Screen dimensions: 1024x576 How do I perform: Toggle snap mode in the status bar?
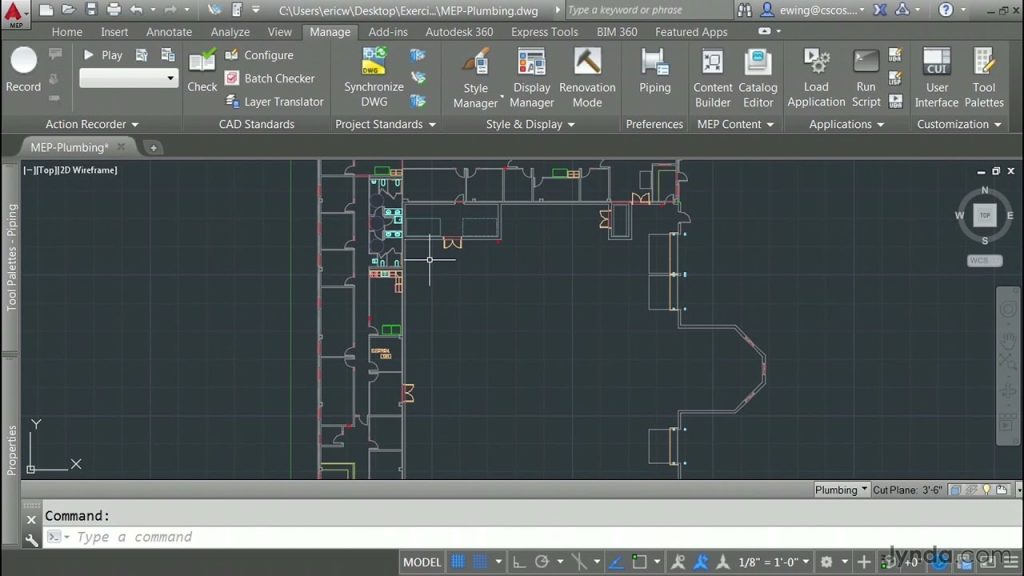(x=455, y=561)
